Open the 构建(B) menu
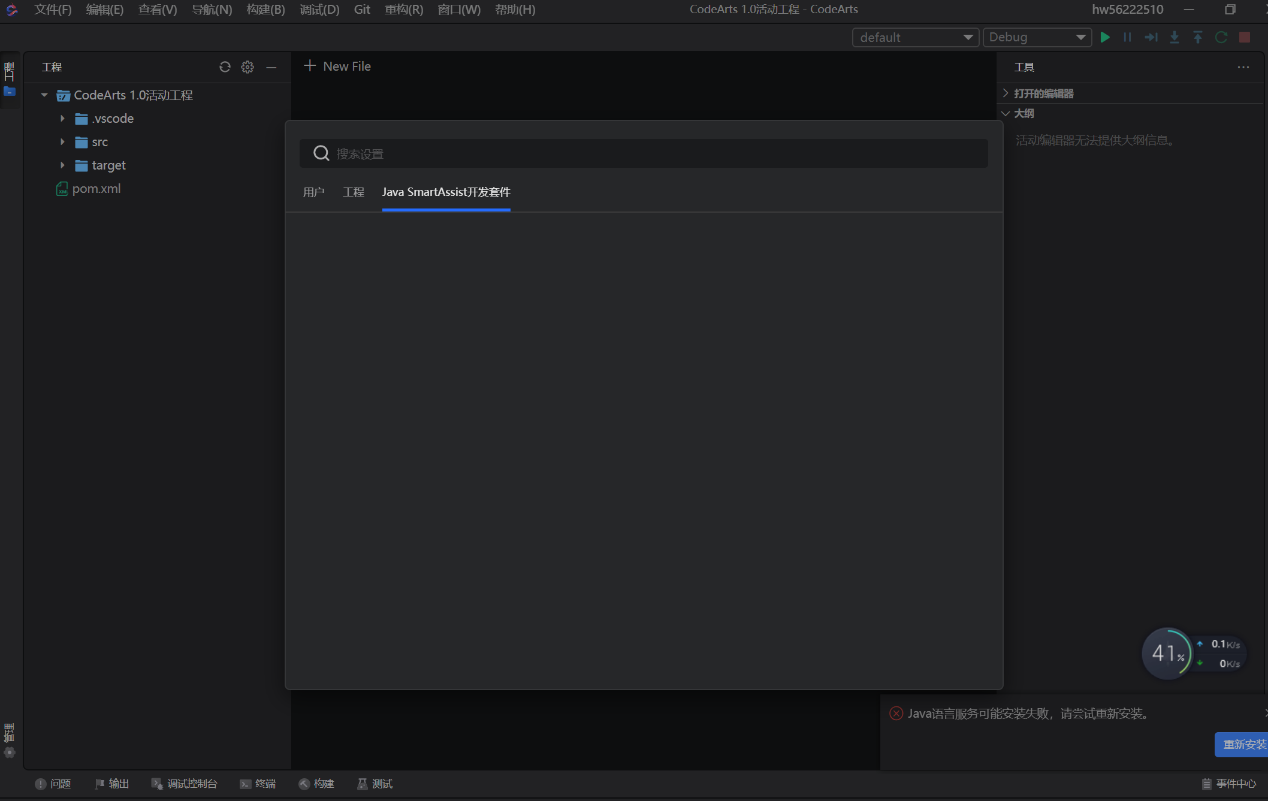This screenshot has height=801, width=1268. point(266,9)
